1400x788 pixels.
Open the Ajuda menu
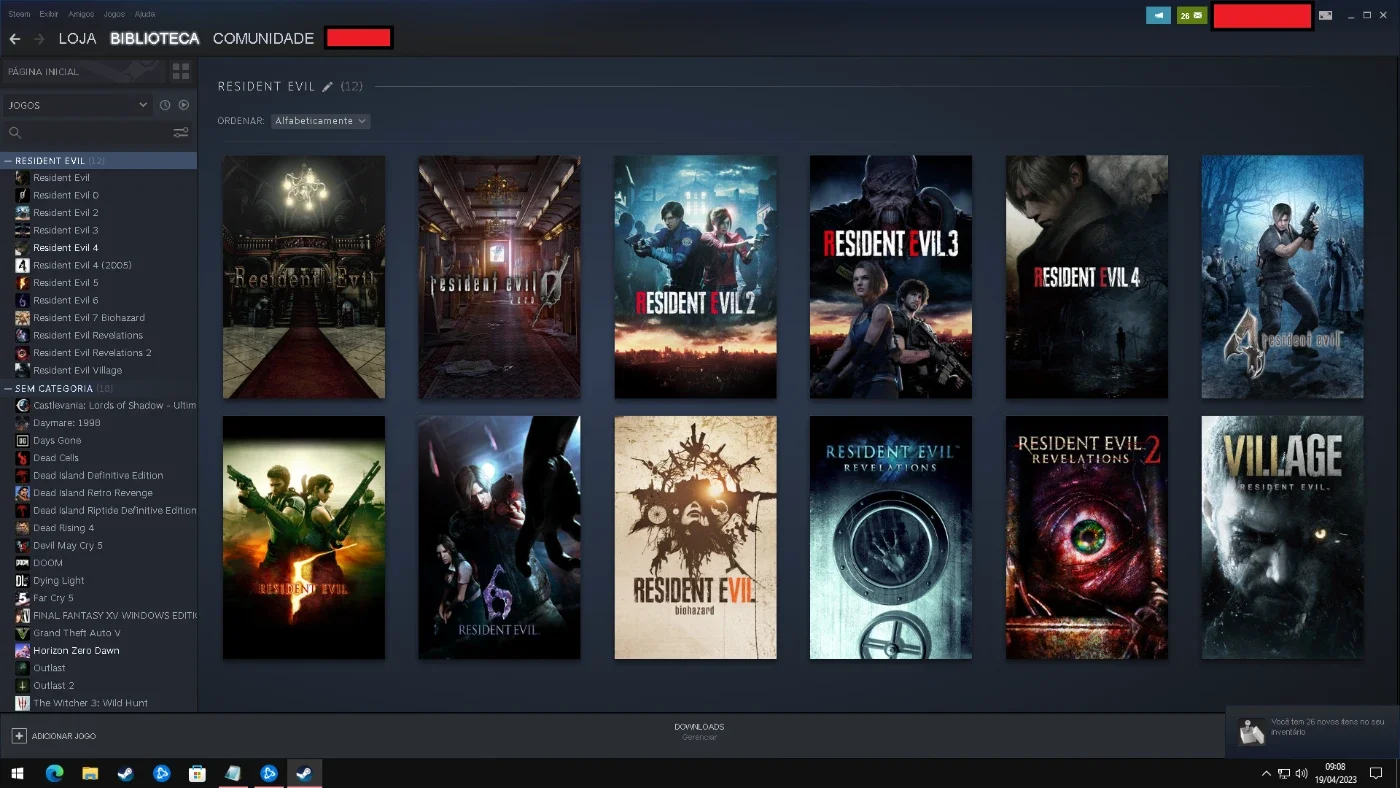click(x=145, y=14)
